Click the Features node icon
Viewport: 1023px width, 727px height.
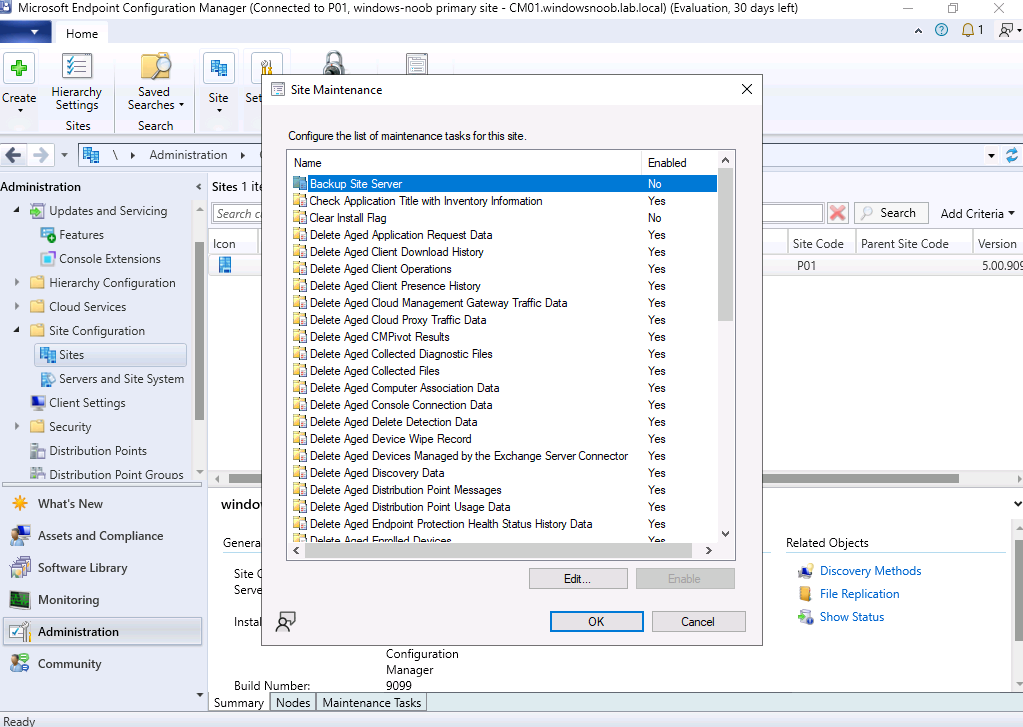click(x=48, y=235)
